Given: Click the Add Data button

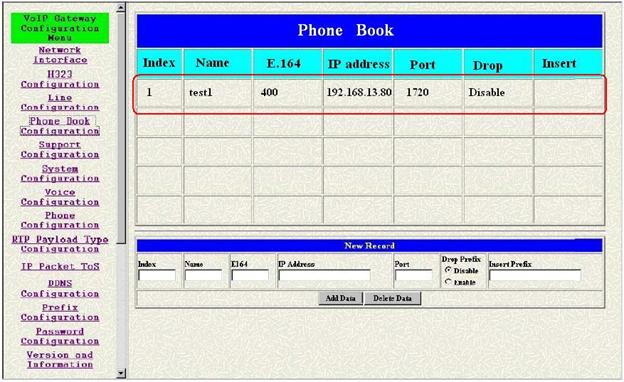Looking at the screenshot, I should pos(341,298).
